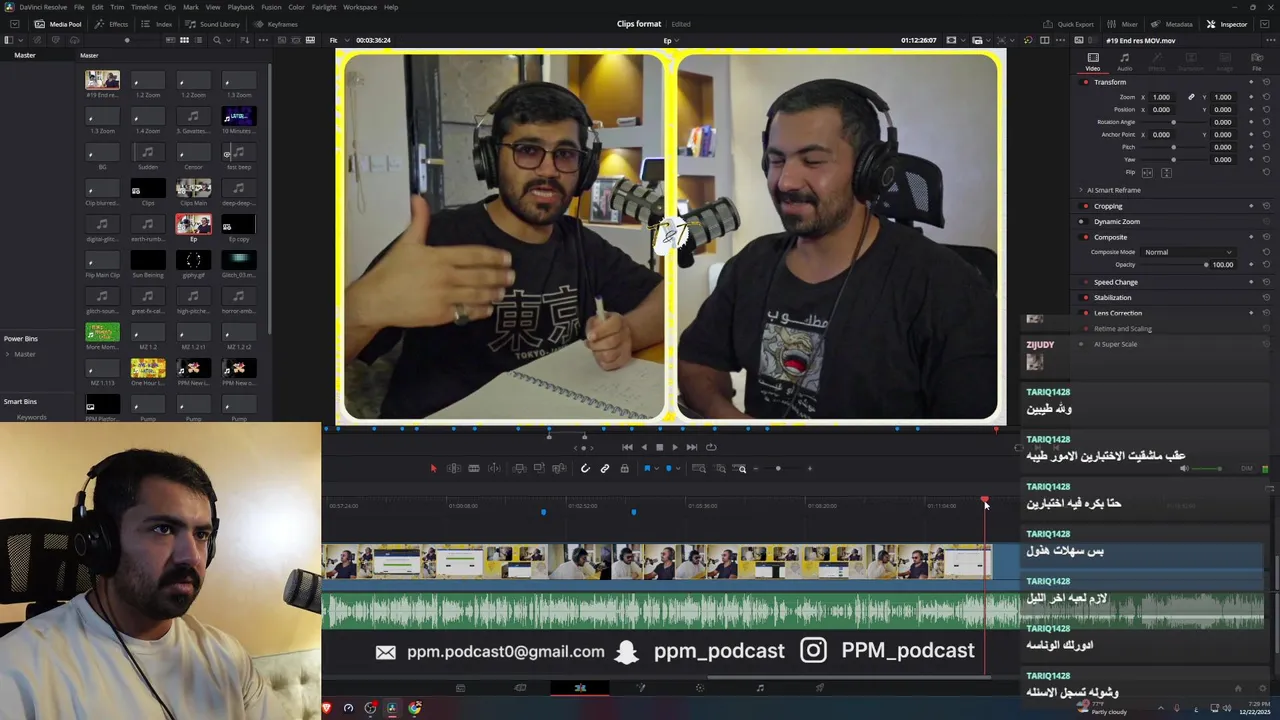1280x720 pixels.
Task: Open the Composite Mode dropdown
Action: [x=1187, y=252]
